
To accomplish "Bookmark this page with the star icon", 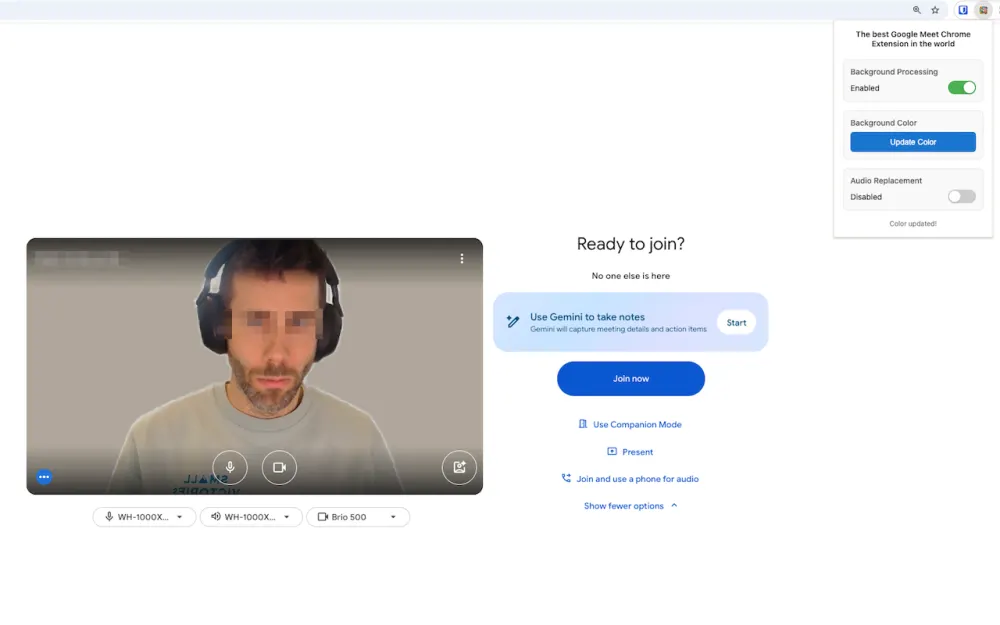I will tap(935, 10).
